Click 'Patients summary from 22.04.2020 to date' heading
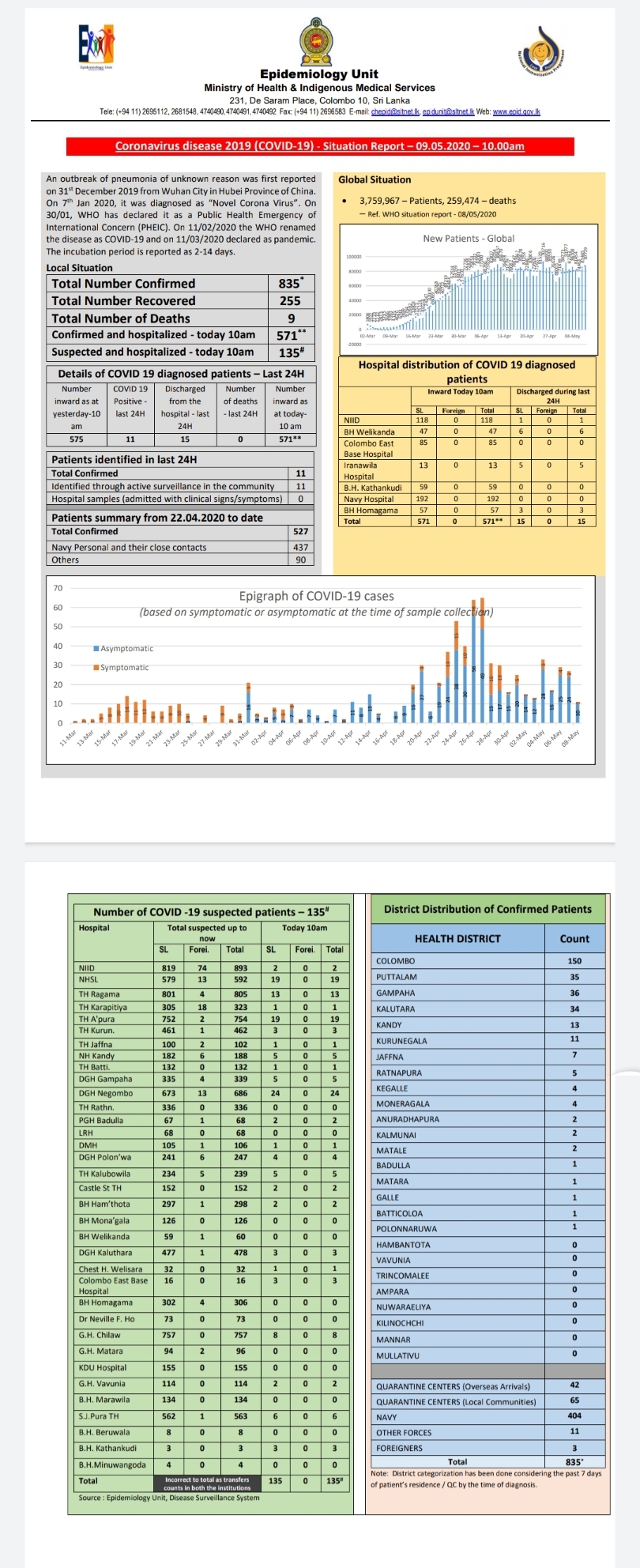This screenshot has width=640, height=1568. click(157, 518)
